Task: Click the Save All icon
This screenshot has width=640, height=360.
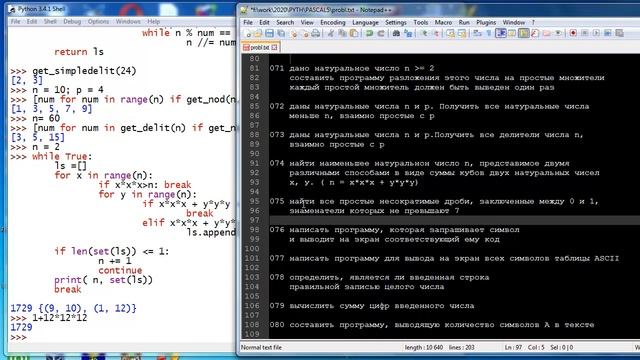Action: click(x=281, y=33)
